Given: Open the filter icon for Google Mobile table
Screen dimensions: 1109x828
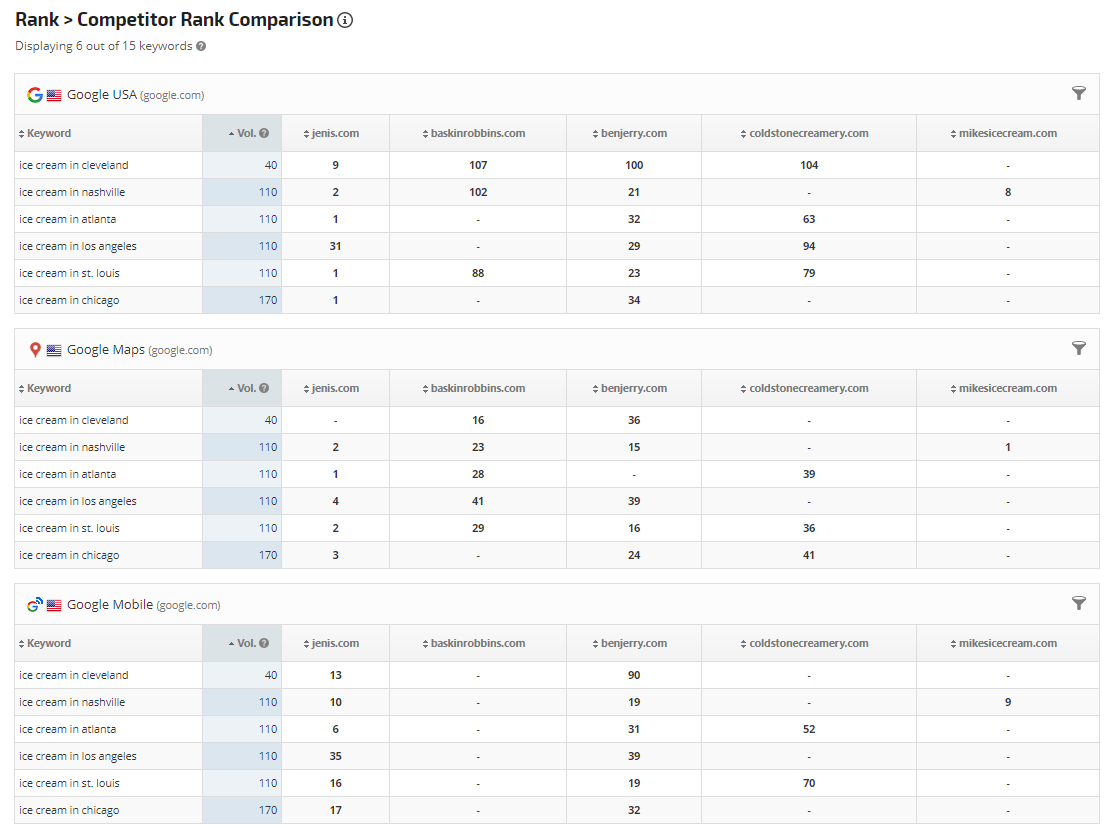Looking at the screenshot, I should point(1078,603).
